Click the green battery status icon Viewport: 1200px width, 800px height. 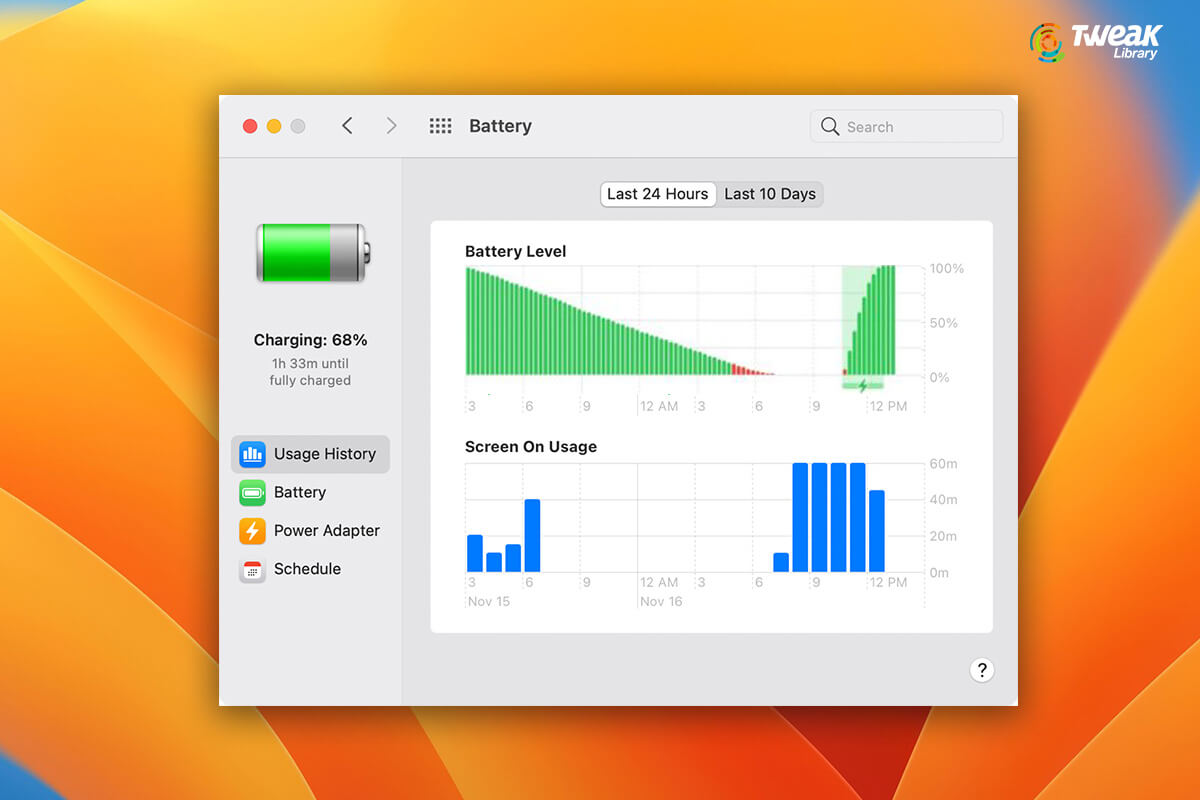(310, 253)
